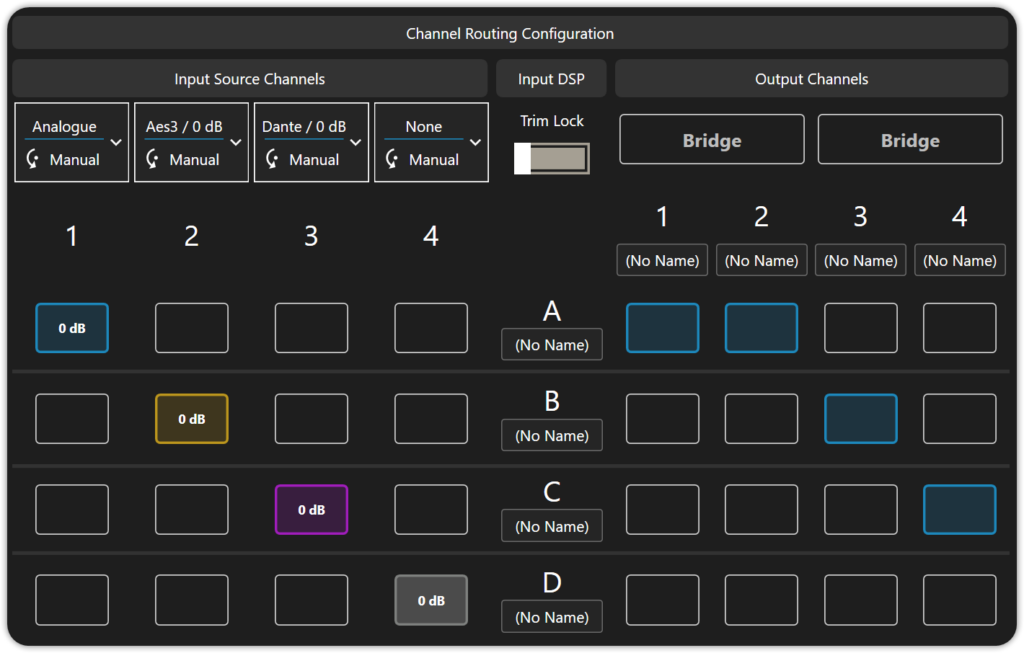Viewport: 1024px width, 653px height.
Task: Open the None input source dropdown
Action: (x=476, y=142)
